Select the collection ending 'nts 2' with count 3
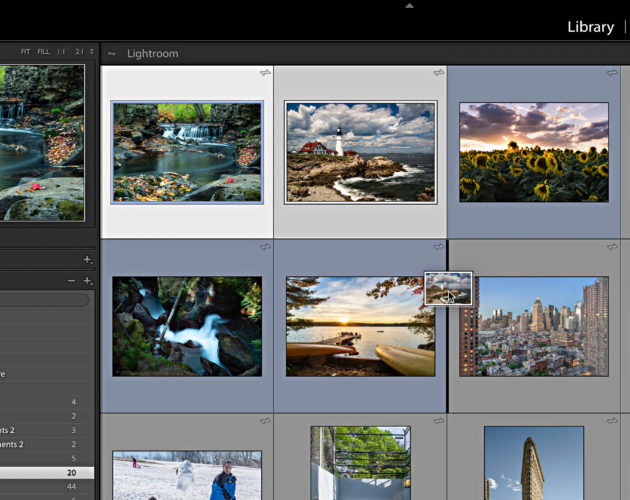This screenshot has height=500, width=630. [47, 430]
